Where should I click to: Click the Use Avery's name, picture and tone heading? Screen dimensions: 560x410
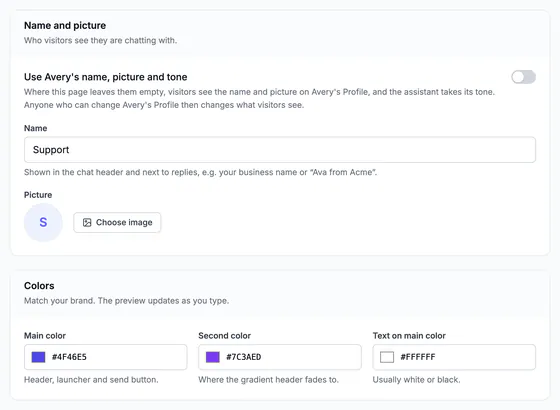pyautogui.click(x=106, y=77)
